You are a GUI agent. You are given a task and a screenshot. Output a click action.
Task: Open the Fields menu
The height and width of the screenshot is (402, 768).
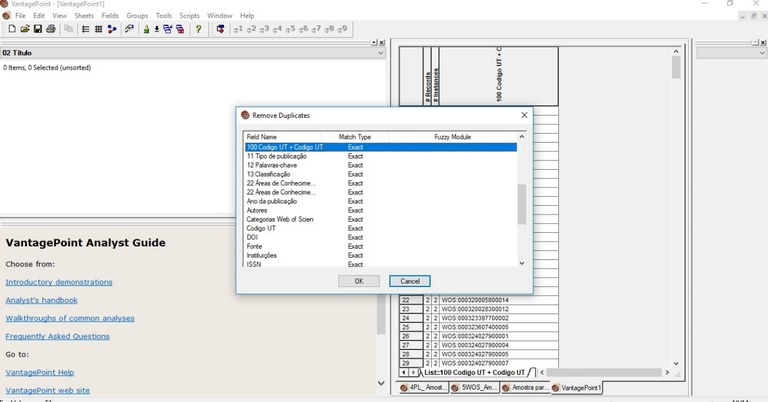[x=110, y=16]
